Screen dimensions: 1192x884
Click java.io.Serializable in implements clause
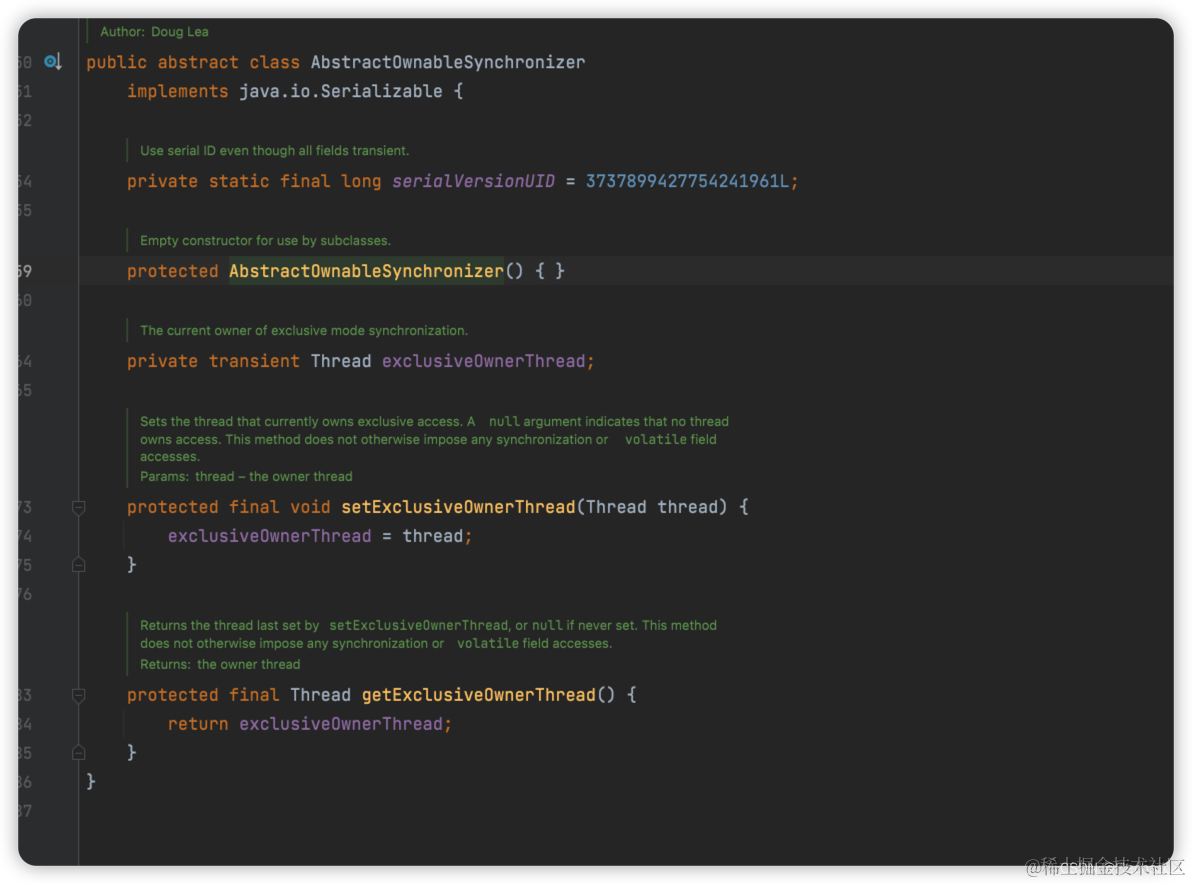(341, 91)
